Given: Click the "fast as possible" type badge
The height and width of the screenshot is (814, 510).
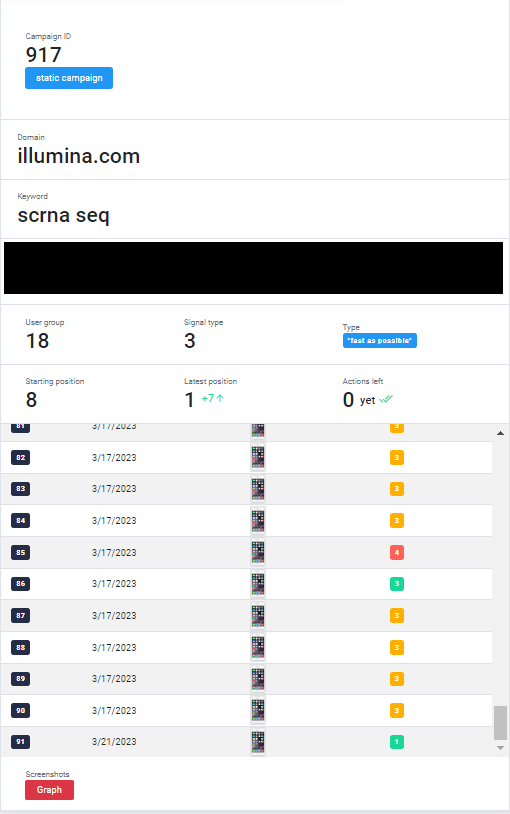Looking at the screenshot, I should tap(380, 341).
